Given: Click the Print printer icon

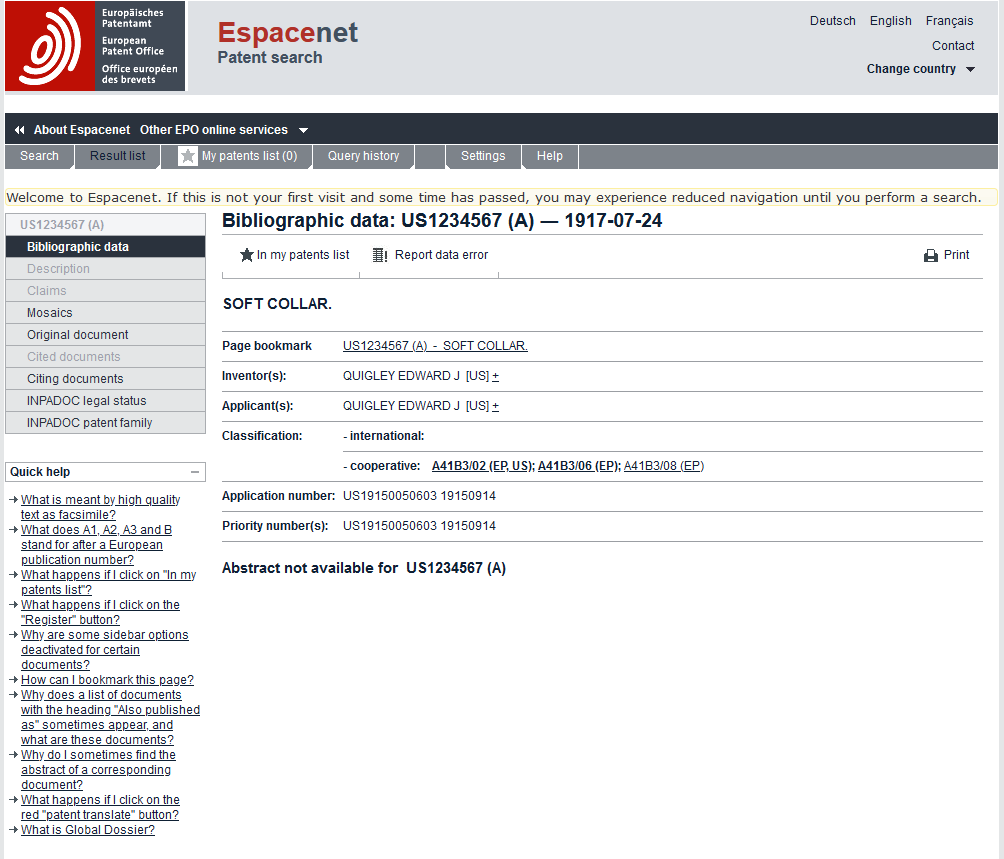Looking at the screenshot, I should click(931, 255).
